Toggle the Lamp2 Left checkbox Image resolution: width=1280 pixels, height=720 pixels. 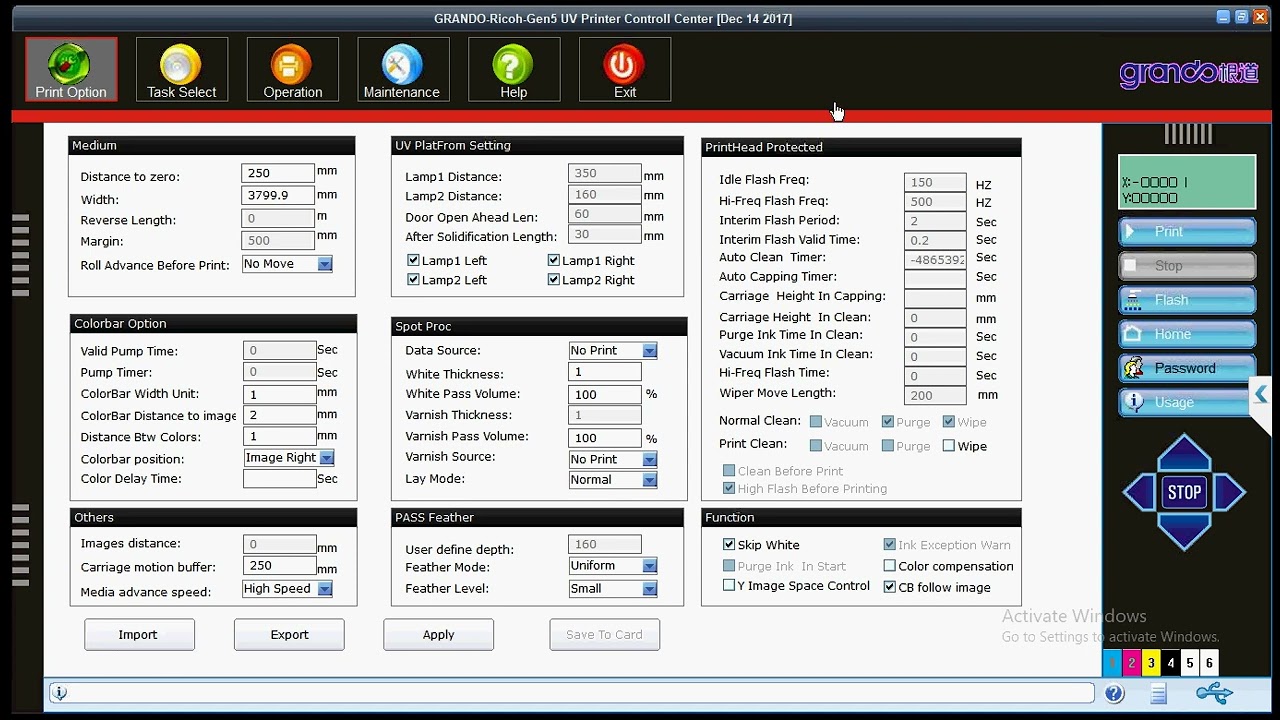click(x=413, y=280)
